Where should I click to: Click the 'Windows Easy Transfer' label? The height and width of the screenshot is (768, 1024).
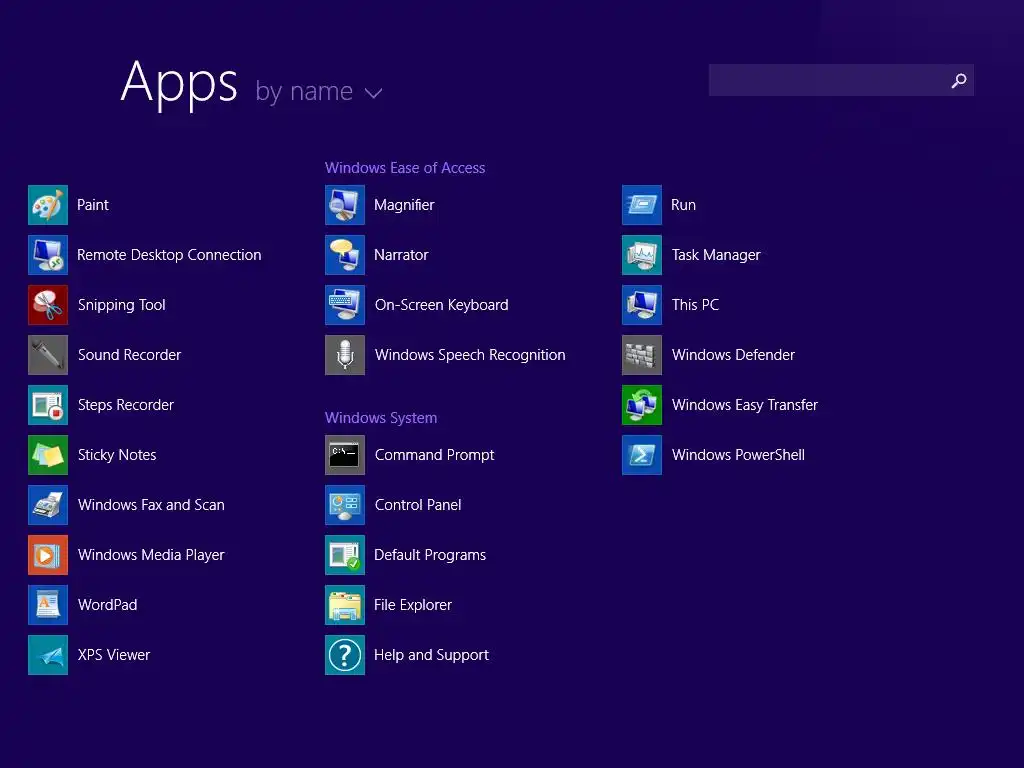point(745,405)
